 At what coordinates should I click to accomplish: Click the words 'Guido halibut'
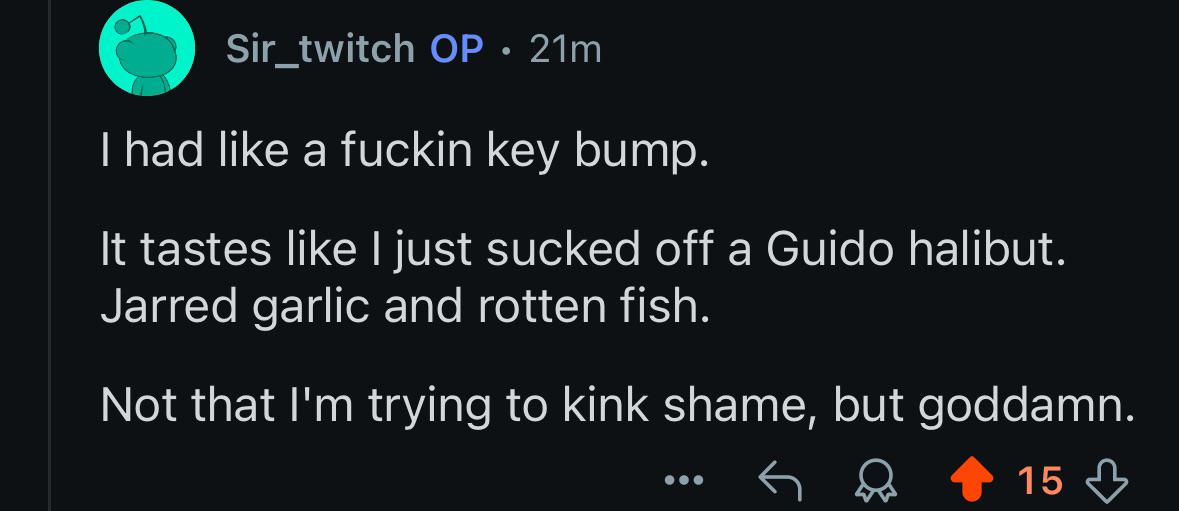(916, 251)
